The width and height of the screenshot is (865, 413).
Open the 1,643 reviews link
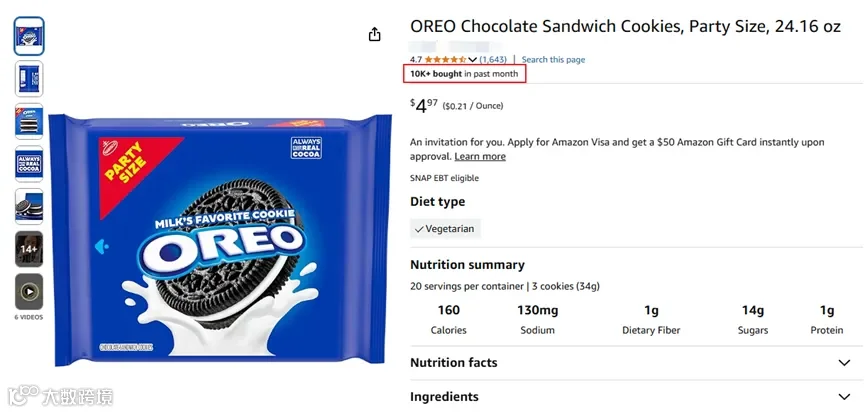(493, 60)
